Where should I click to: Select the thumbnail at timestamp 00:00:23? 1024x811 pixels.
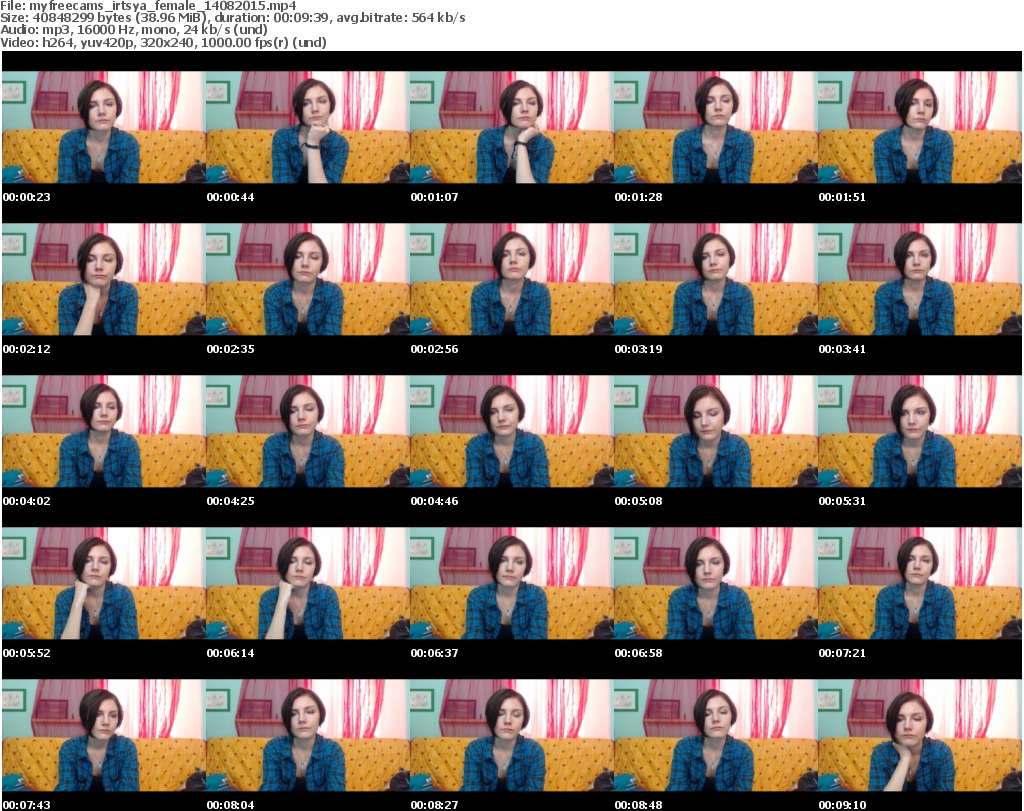pos(104,127)
